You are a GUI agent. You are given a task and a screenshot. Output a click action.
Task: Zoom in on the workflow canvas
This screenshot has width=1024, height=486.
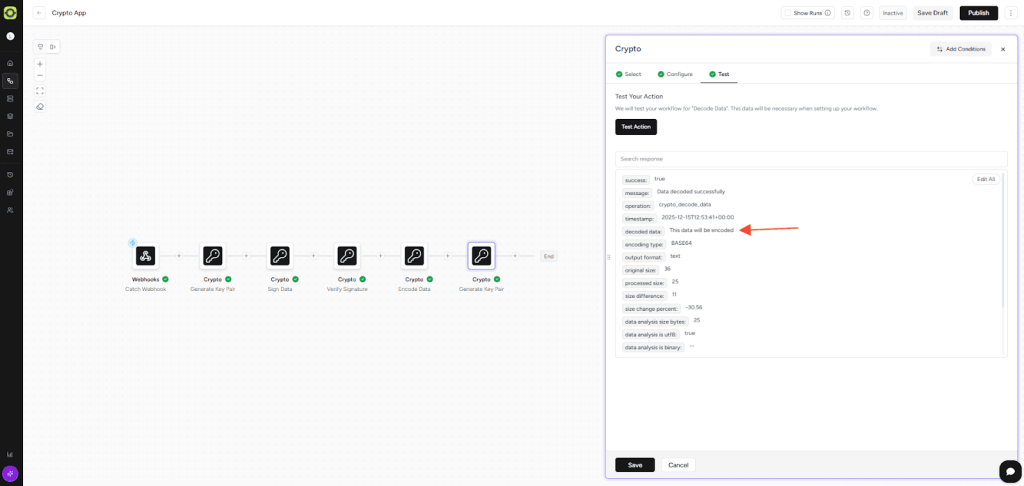[x=40, y=64]
